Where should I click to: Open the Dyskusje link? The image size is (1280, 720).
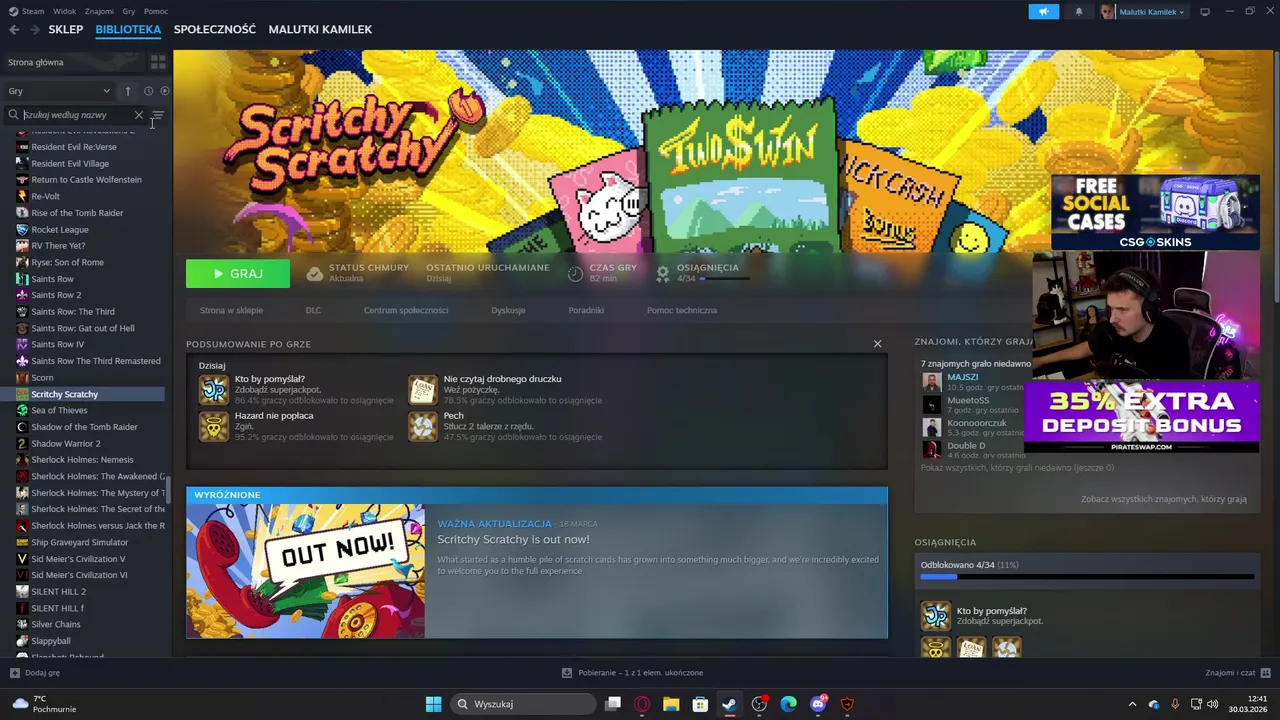[x=508, y=310]
